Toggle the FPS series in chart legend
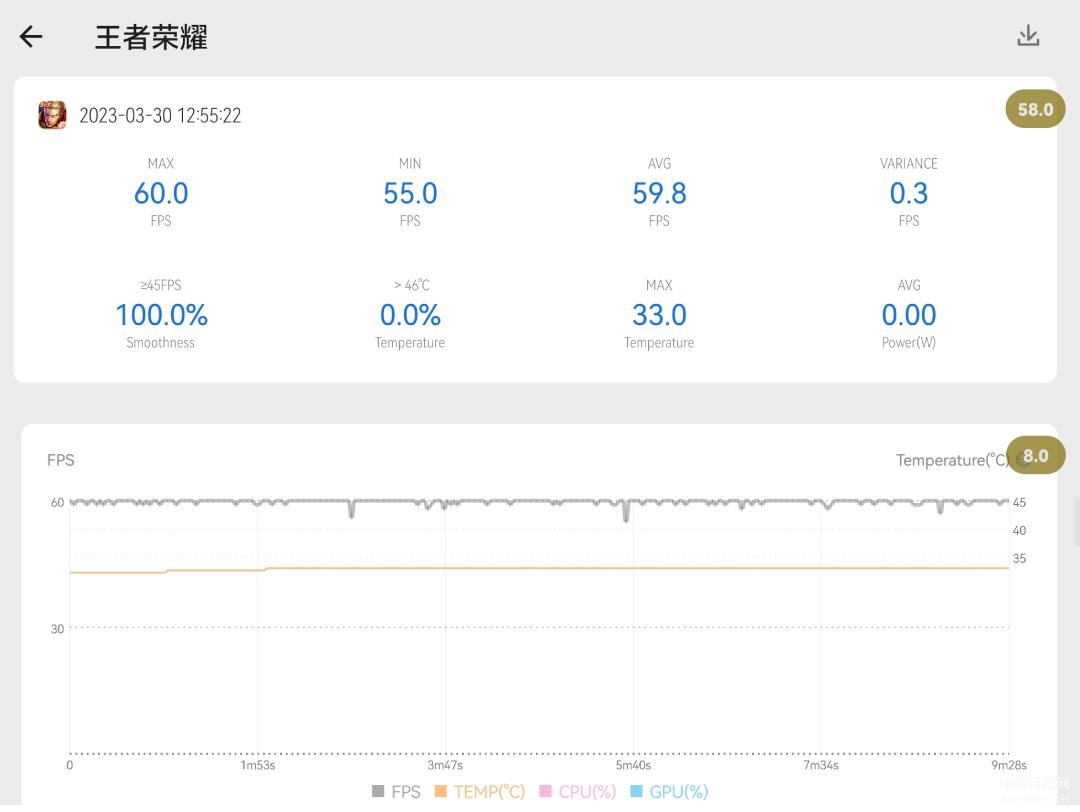The height and width of the screenshot is (812, 1080). click(396, 792)
